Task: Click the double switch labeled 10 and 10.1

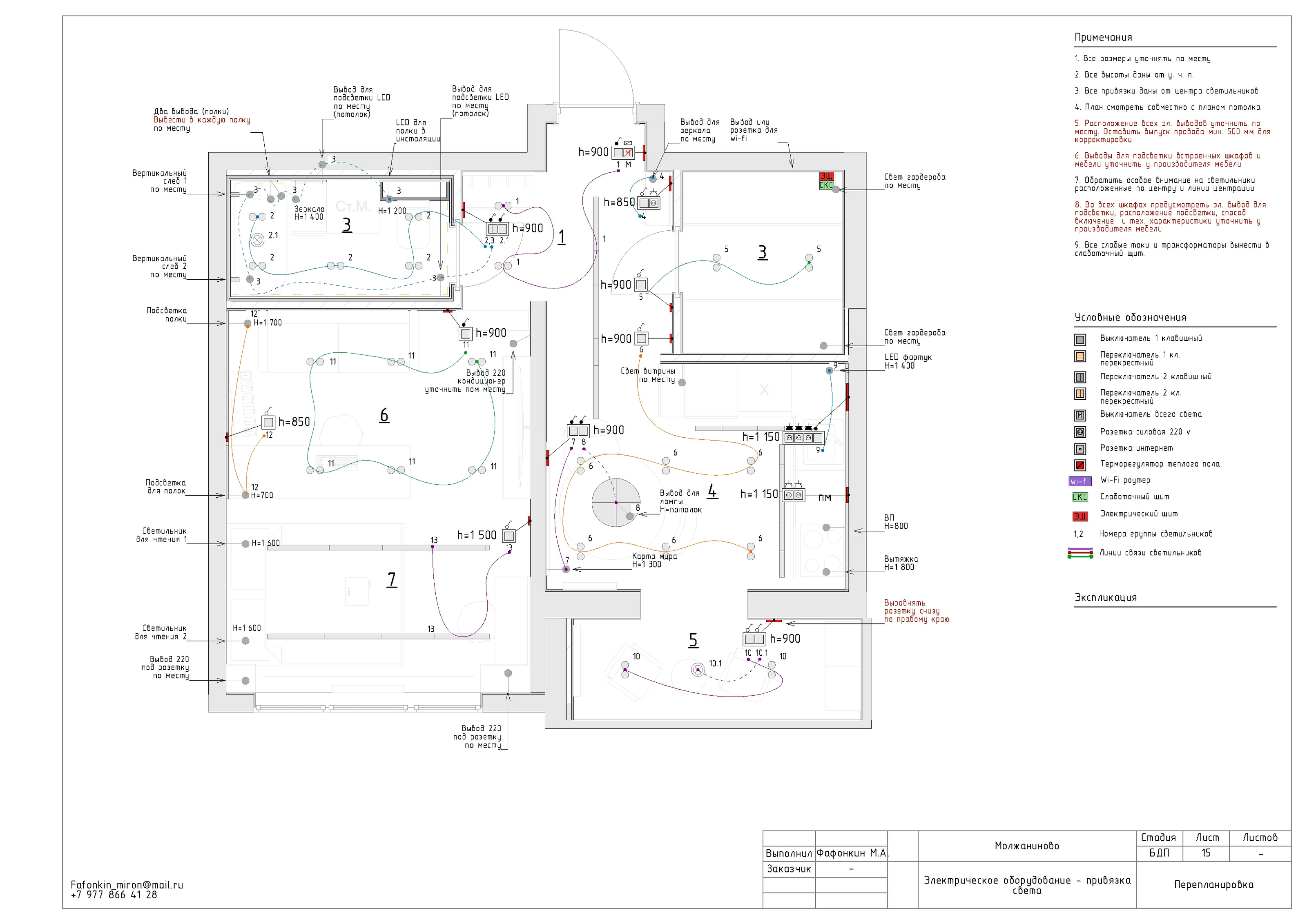Action: (x=754, y=639)
